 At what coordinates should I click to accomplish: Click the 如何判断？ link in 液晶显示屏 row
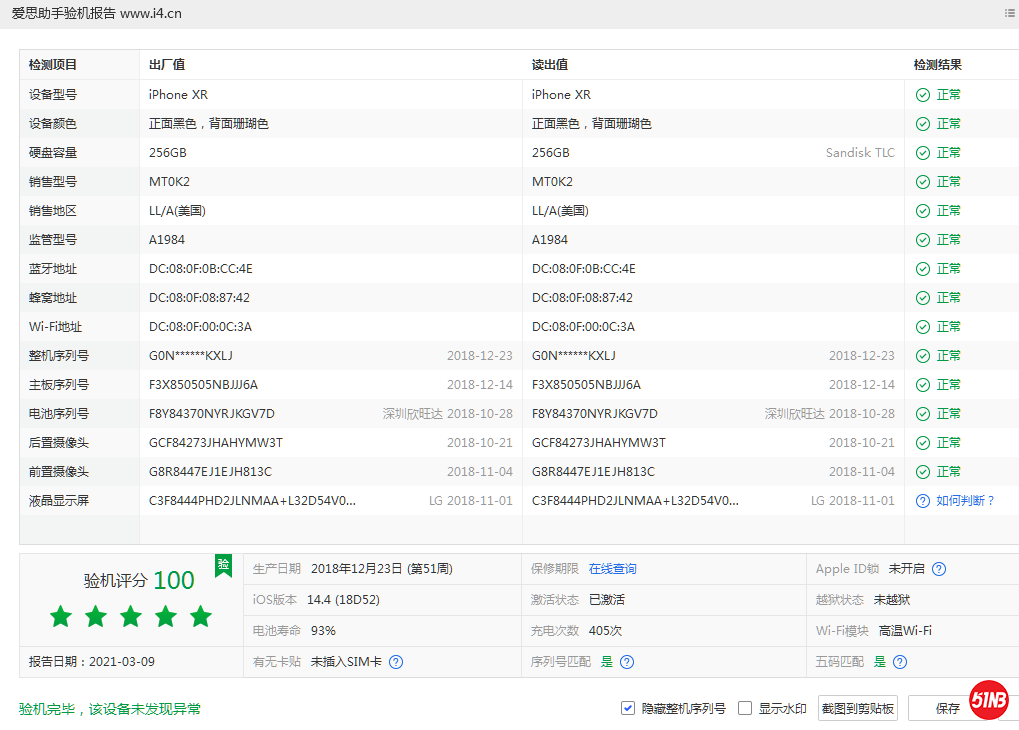pyautogui.click(x=965, y=501)
